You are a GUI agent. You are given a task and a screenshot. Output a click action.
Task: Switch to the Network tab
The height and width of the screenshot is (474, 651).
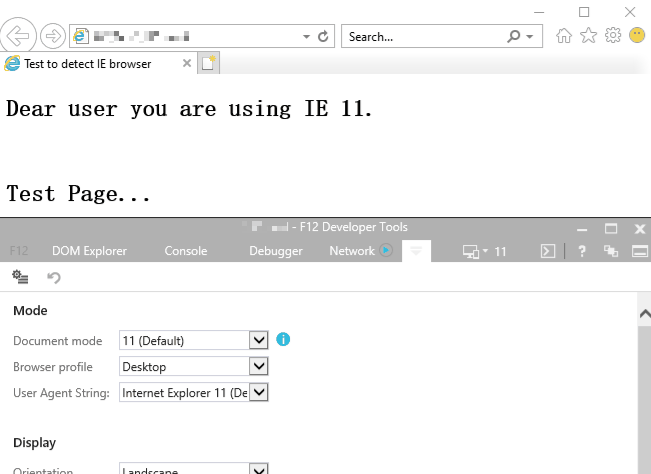352,251
